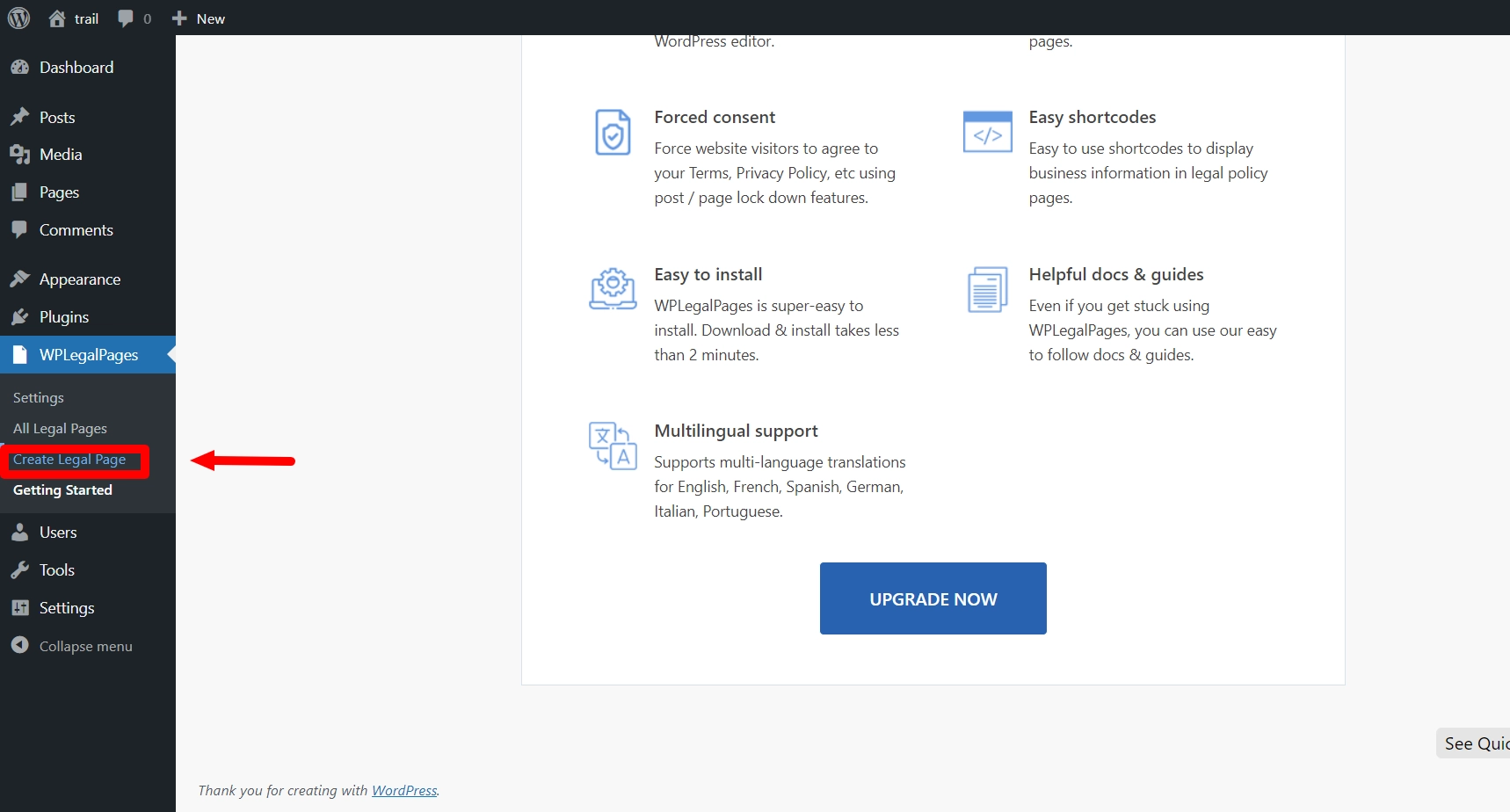
Task: Select the WPLegalPages document icon
Action: pyautogui.click(x=21, y=354)
